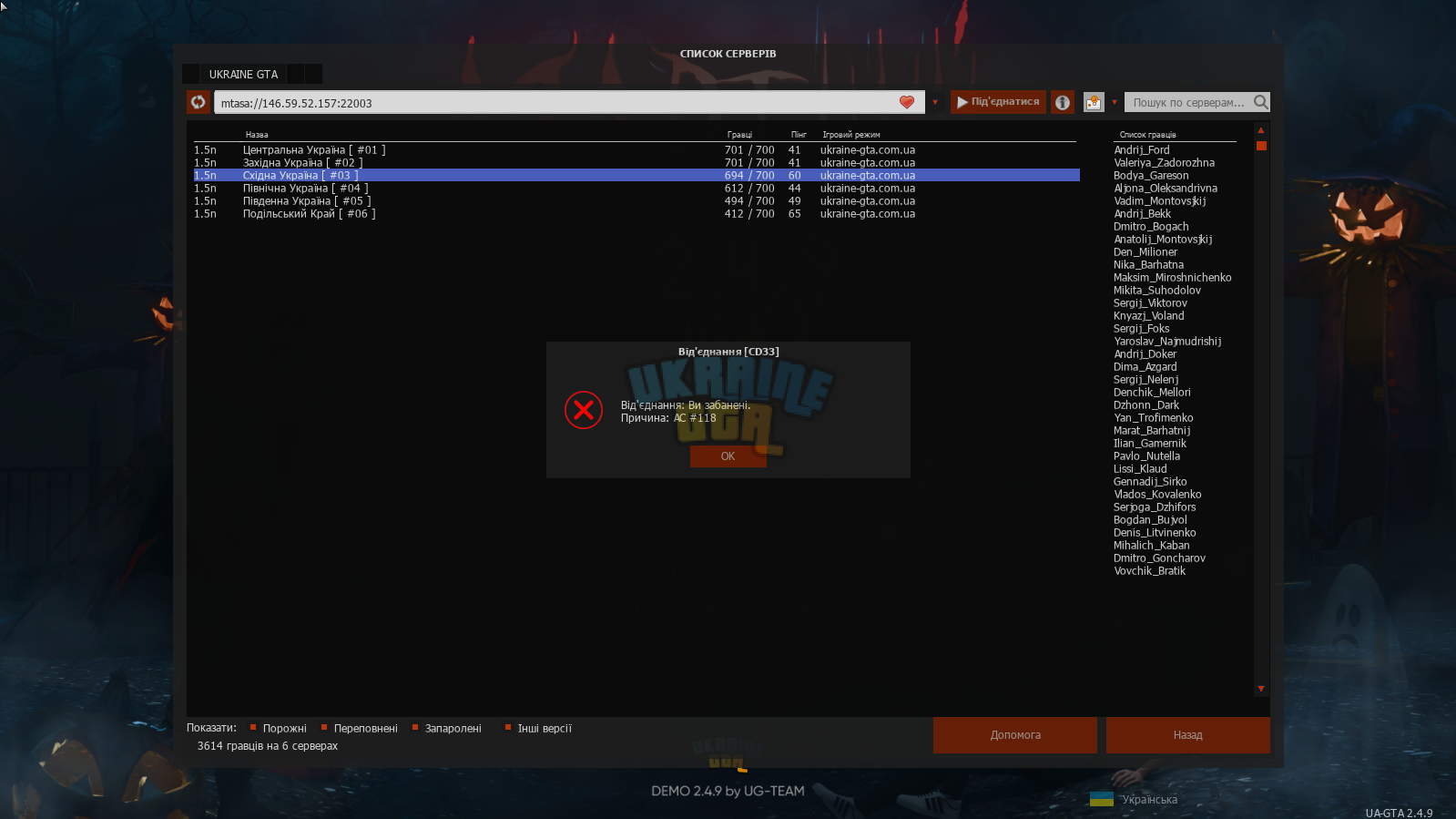
Task: Select server 'Західна Україна [ #02 ]'
Action: click(x=636, y=162)
